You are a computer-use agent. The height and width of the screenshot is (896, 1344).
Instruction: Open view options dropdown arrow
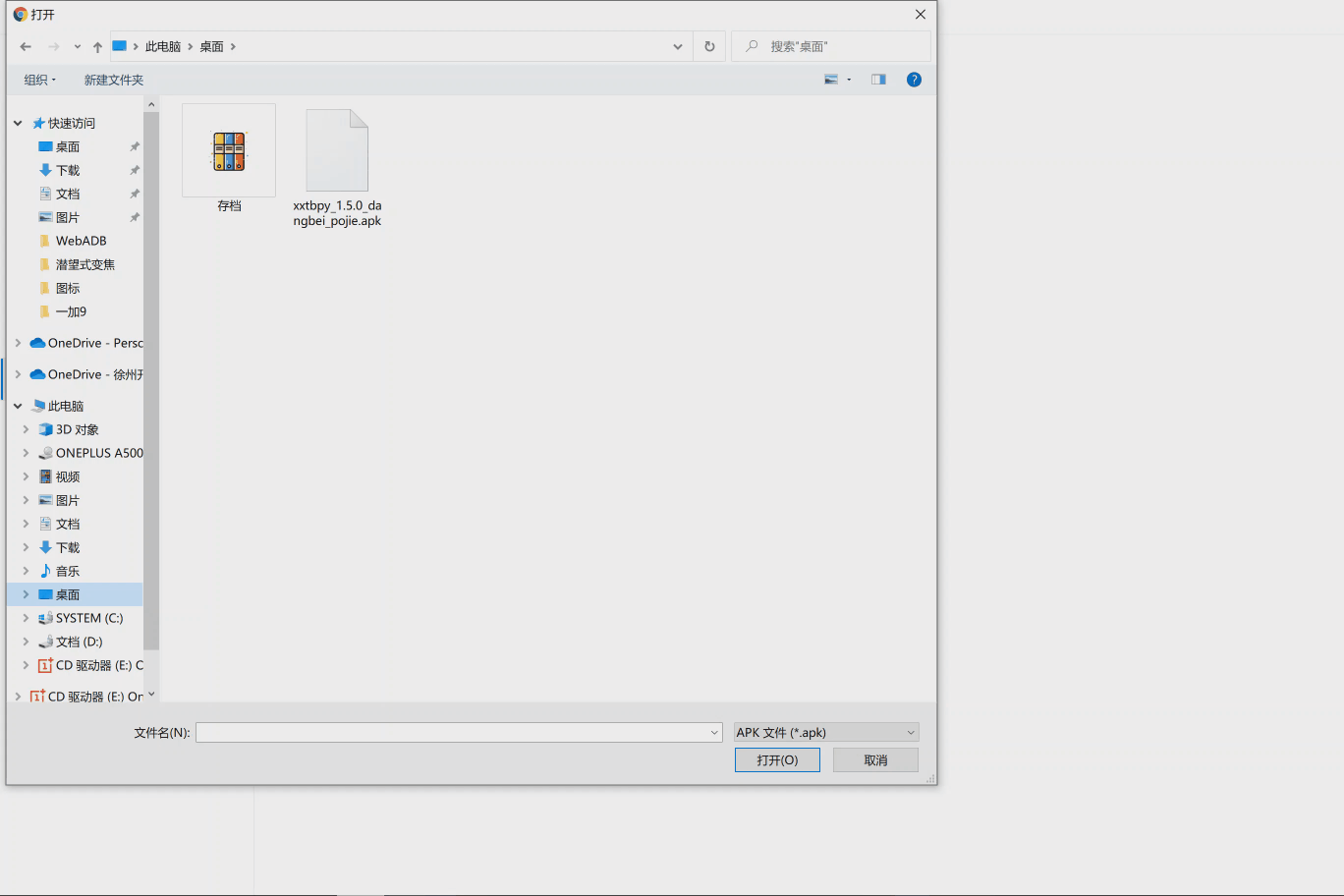(849, 80)
